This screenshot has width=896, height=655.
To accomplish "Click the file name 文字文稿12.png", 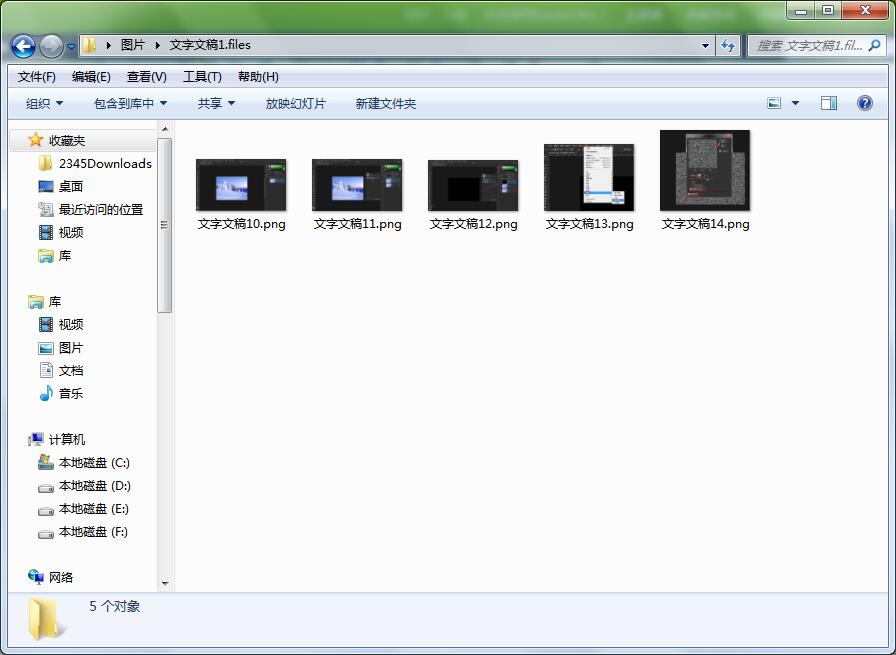I will 474,224.
